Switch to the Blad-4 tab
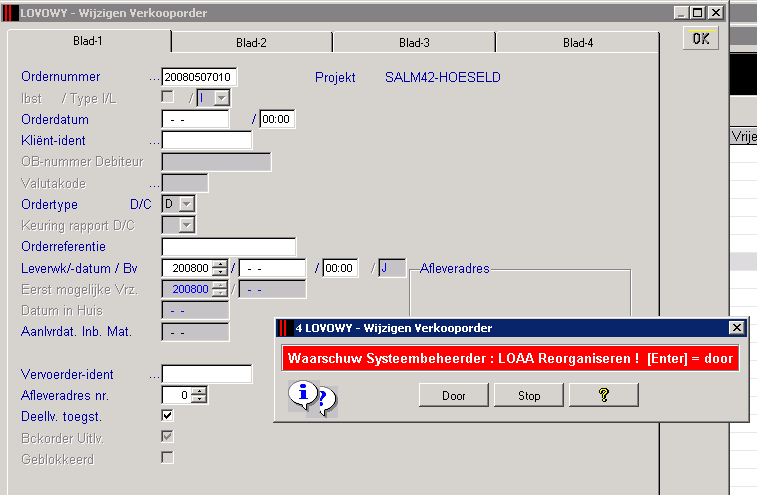The image size is (757, 495). [x=578, y=43]
